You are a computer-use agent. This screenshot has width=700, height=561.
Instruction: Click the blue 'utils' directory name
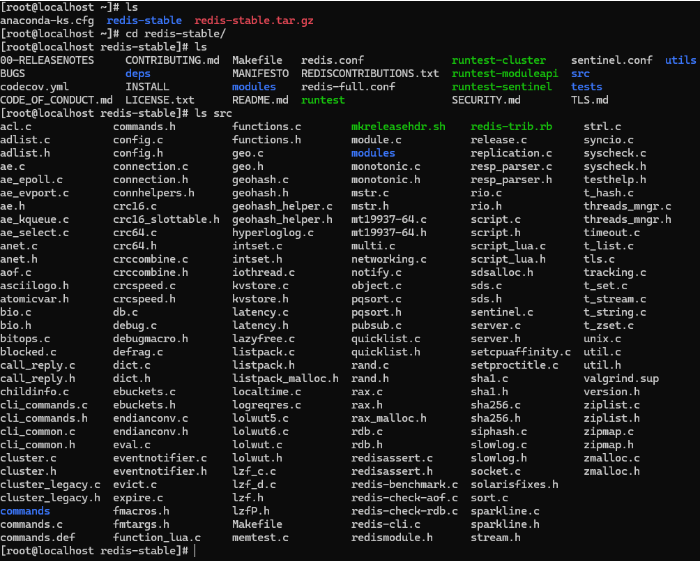680,60
